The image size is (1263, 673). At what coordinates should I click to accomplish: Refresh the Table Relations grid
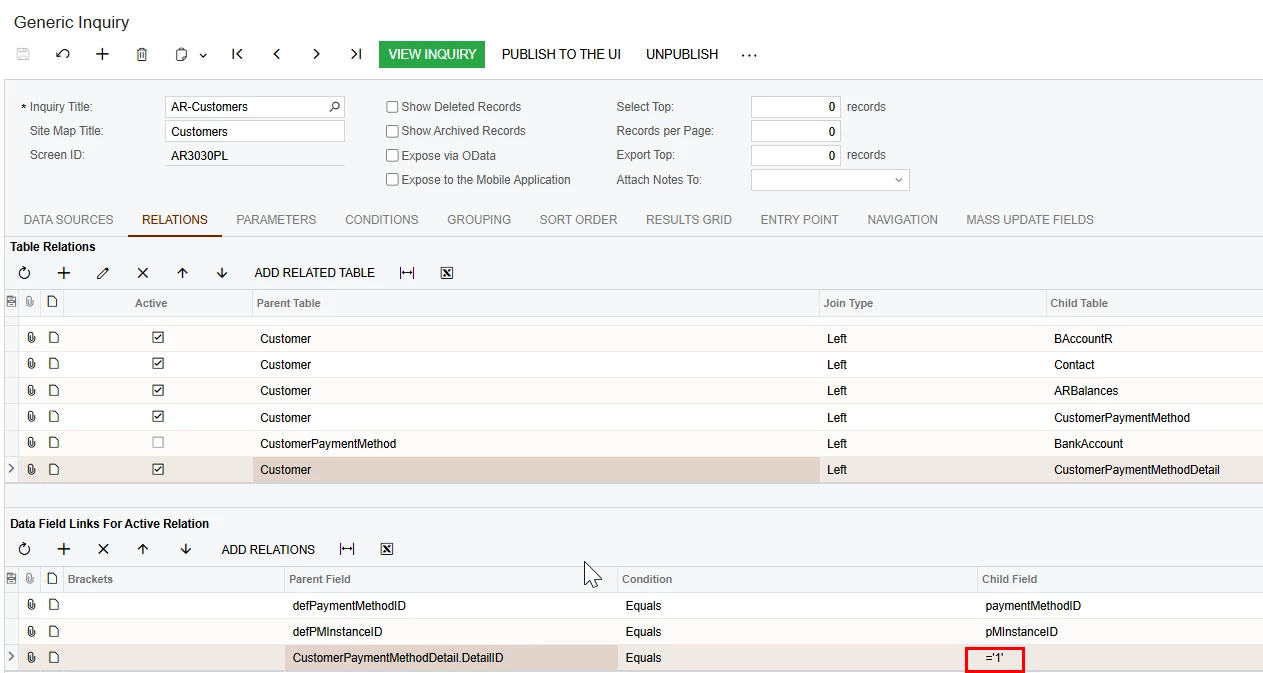pos(24,273)
